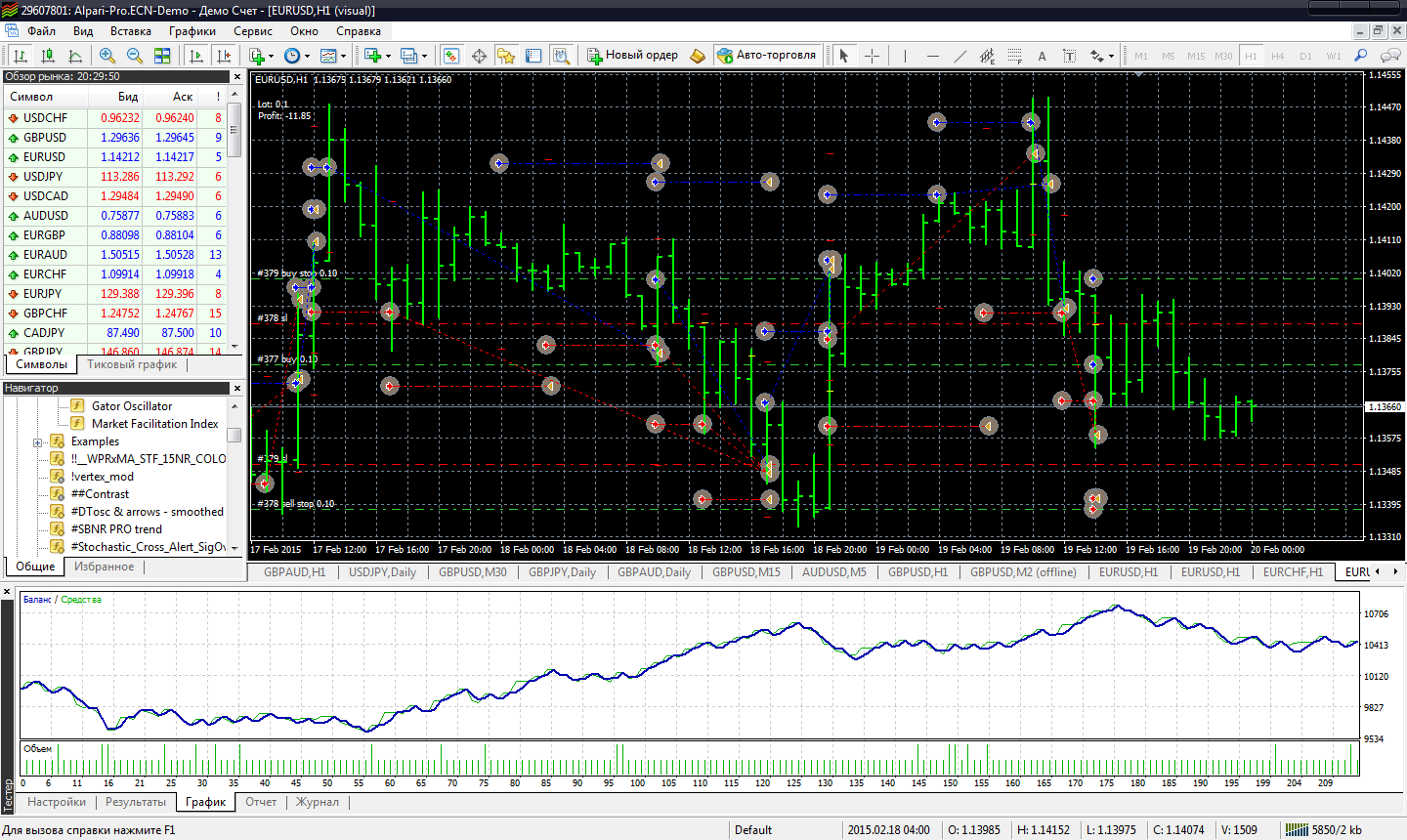Image resolution: width=1407 pixels, height=840 pixels.
Task: Switch chart to candlestick view
Action: [47, 56]
